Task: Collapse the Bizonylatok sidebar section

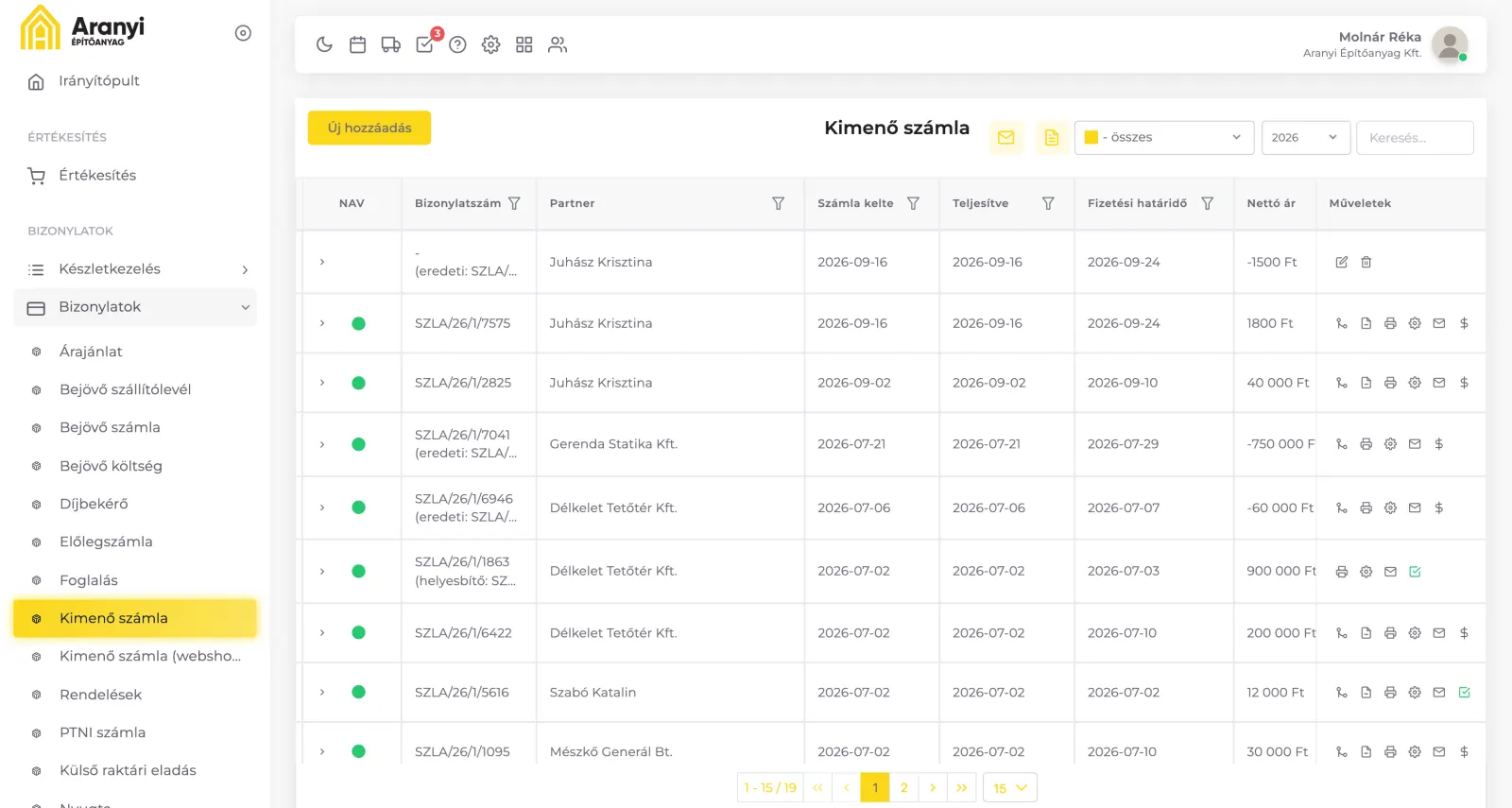Action: click(x=135, y=307)
